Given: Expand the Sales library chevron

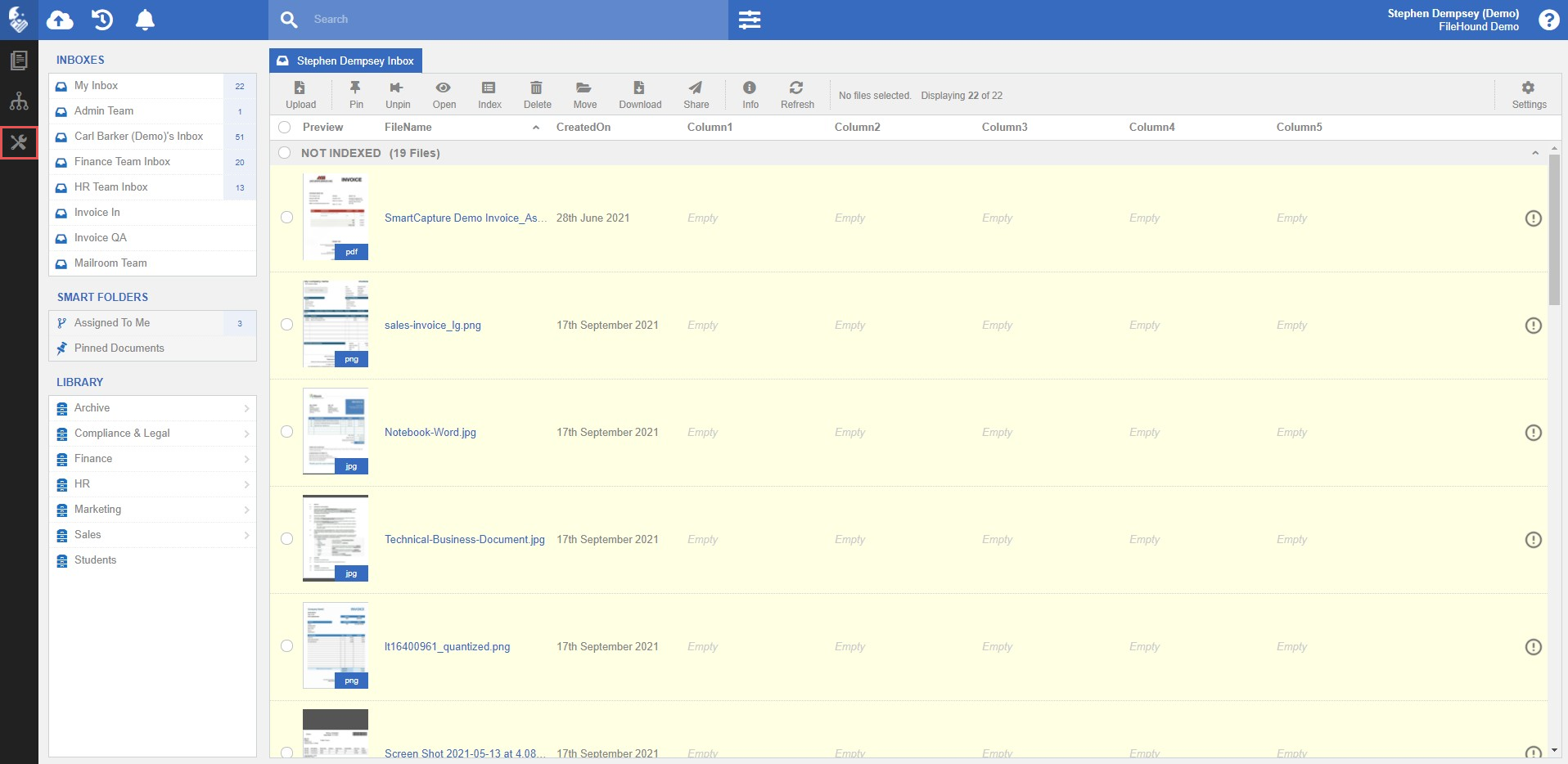Looking at the screenshot, I should tap(246, 535).
